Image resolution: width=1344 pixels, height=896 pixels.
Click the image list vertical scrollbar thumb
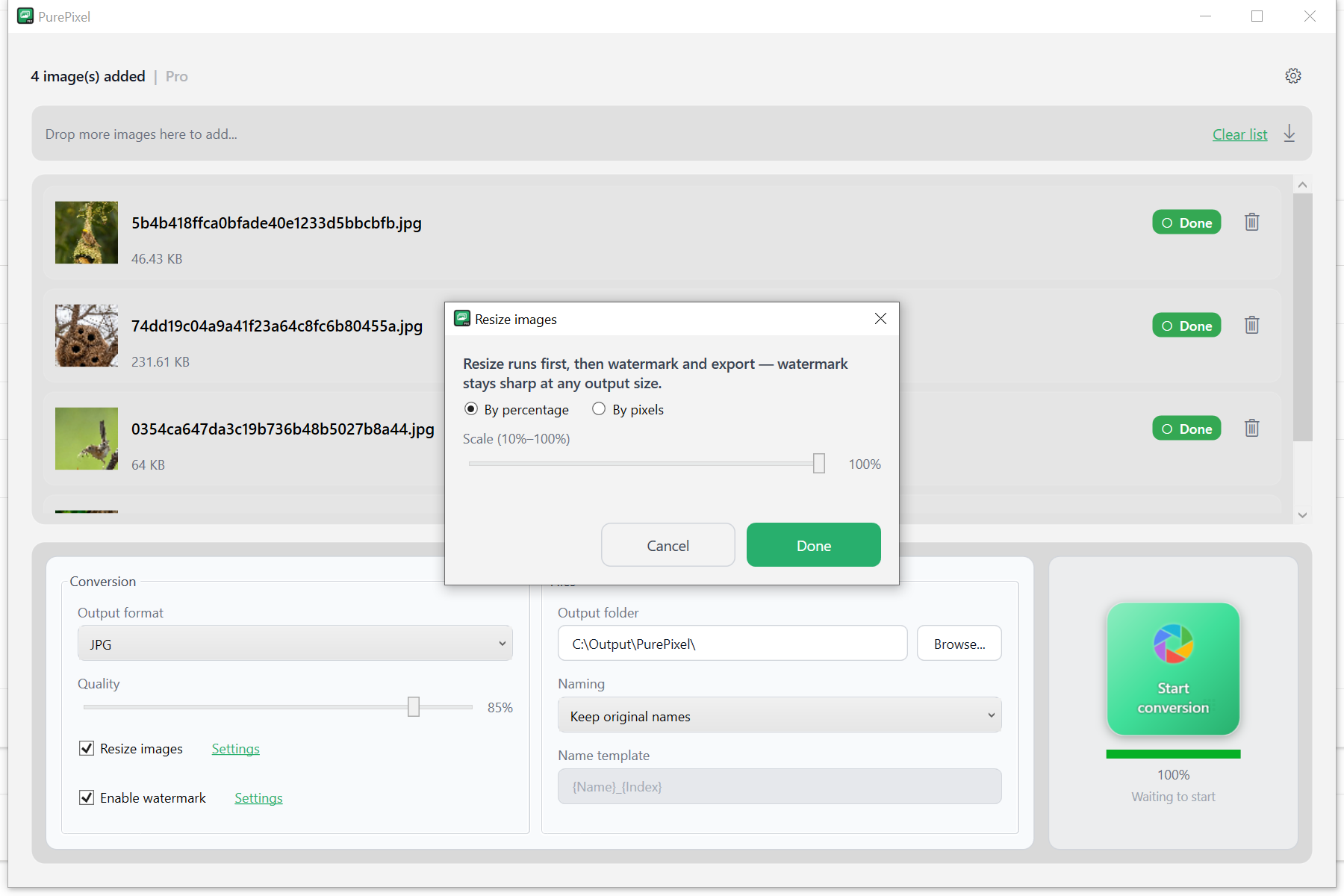(x=1302, y=317)
